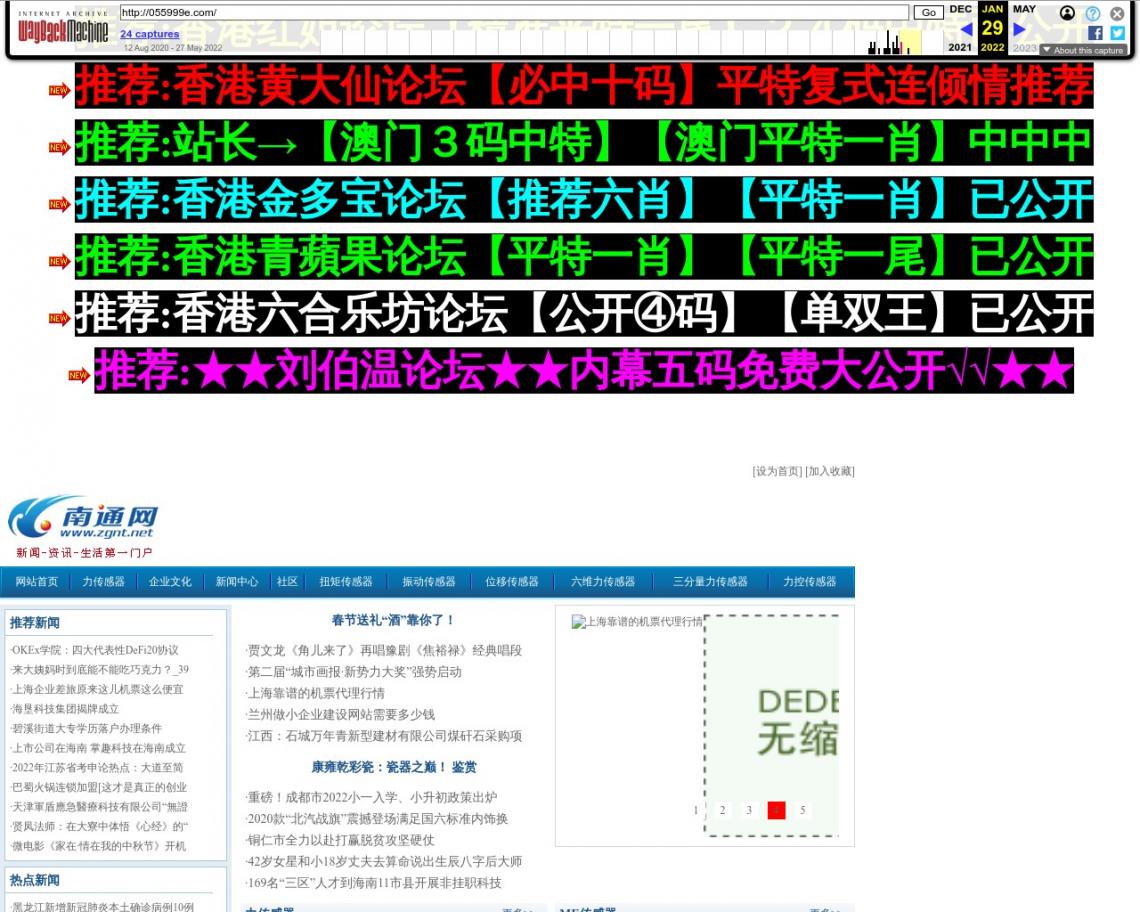1140x912 pixels.
Task: Select the red highlighted carousel slide button
Action: (x=776, y=810)
